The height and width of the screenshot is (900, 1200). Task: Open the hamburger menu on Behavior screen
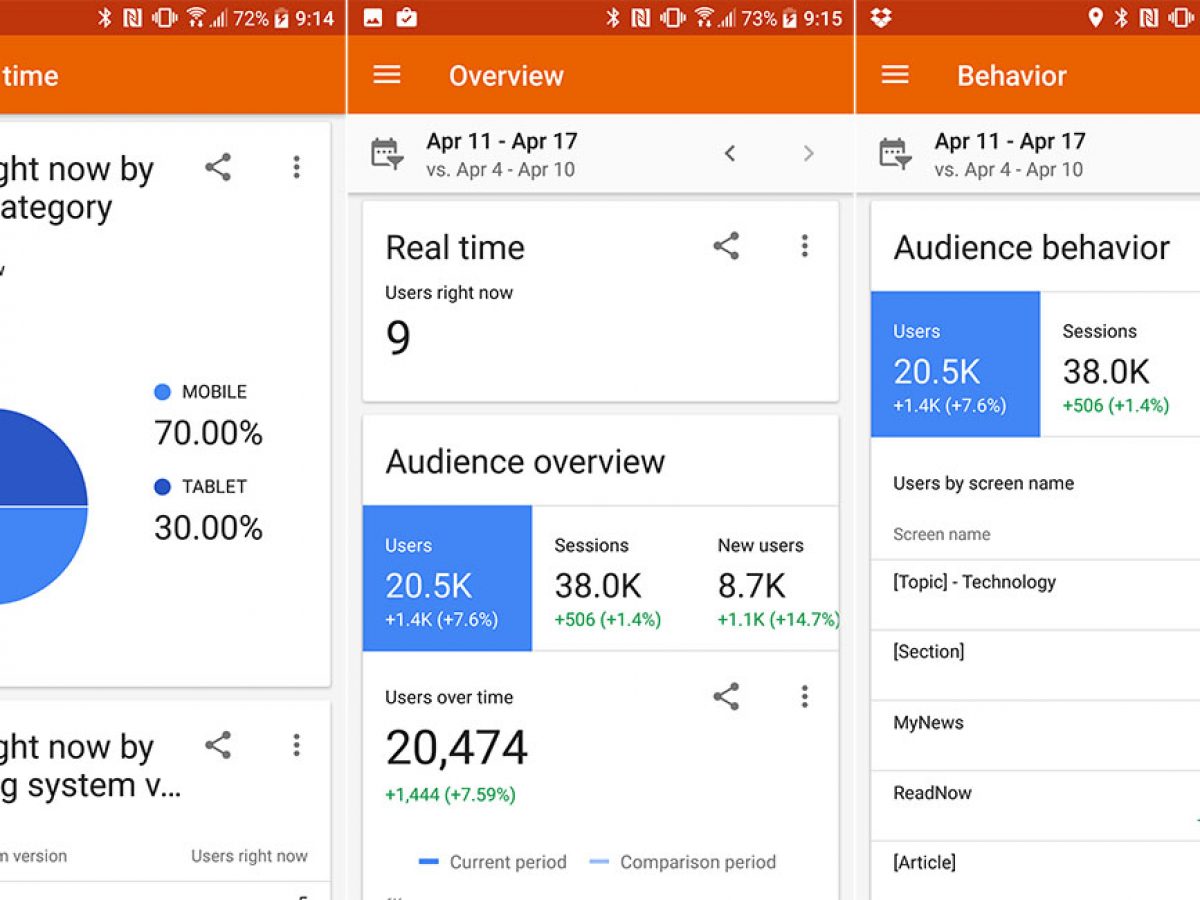(895, 76)
